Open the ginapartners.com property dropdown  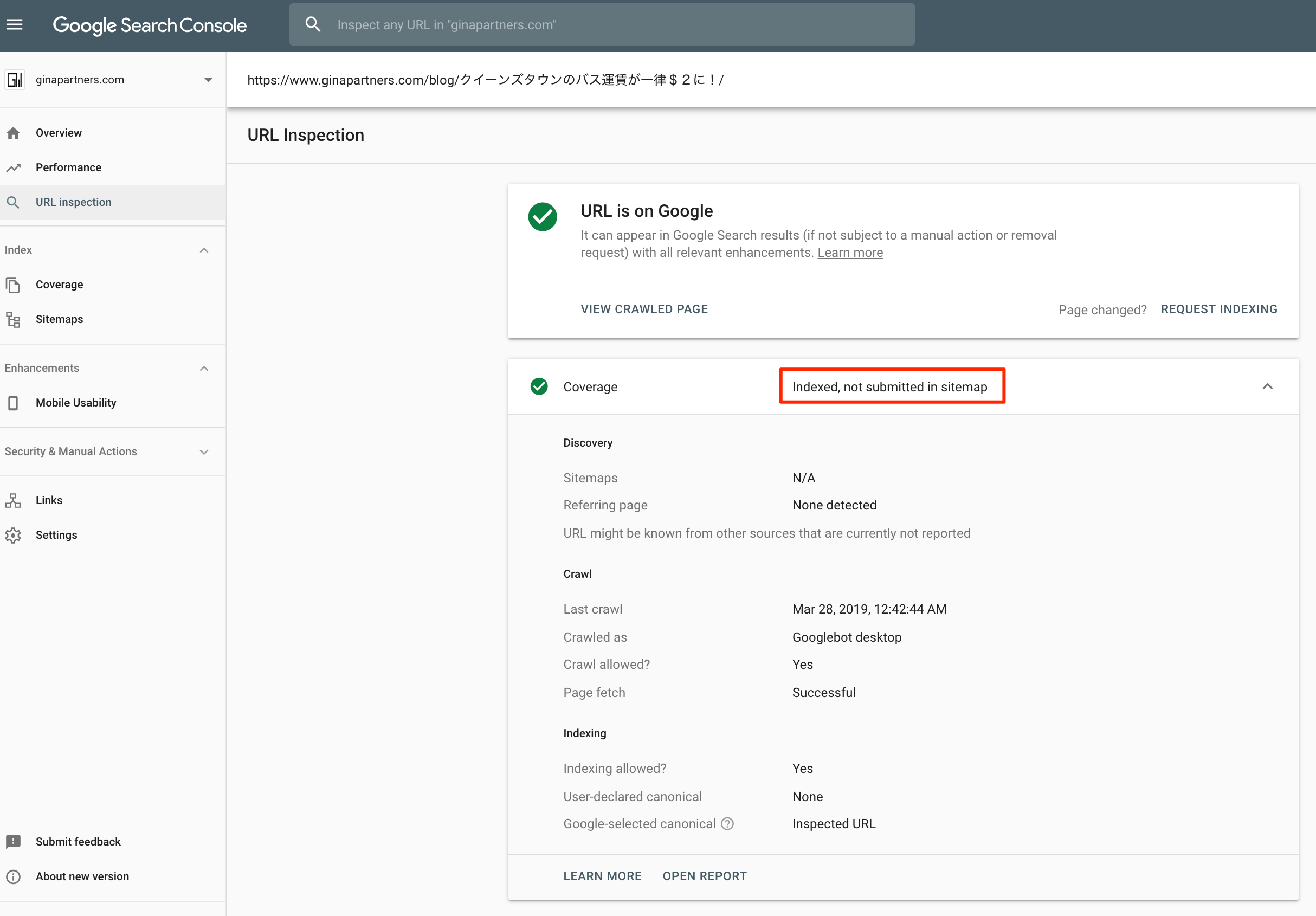click(208, 80)
